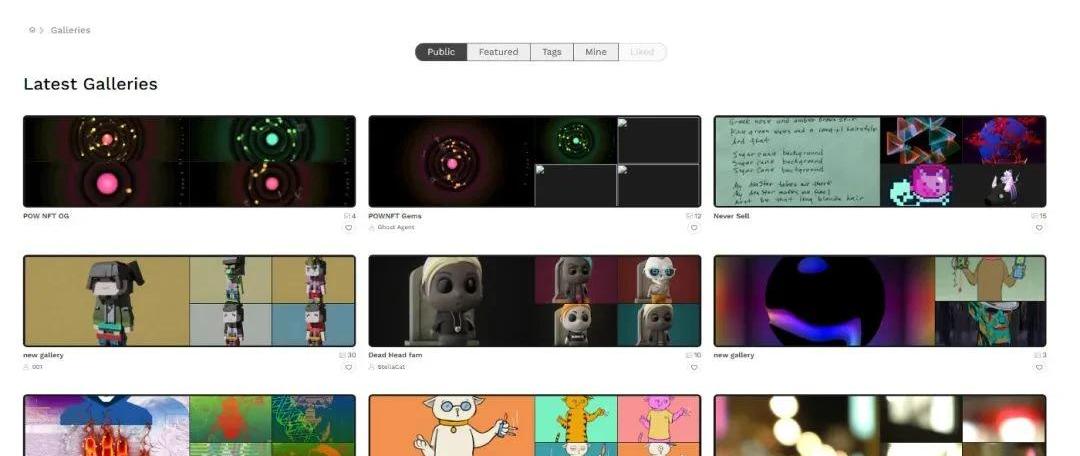This screenshot has height=456, width=1080.
Task: Click the heart icon under POWNFT Gems
Action: [x=694, y=228]
